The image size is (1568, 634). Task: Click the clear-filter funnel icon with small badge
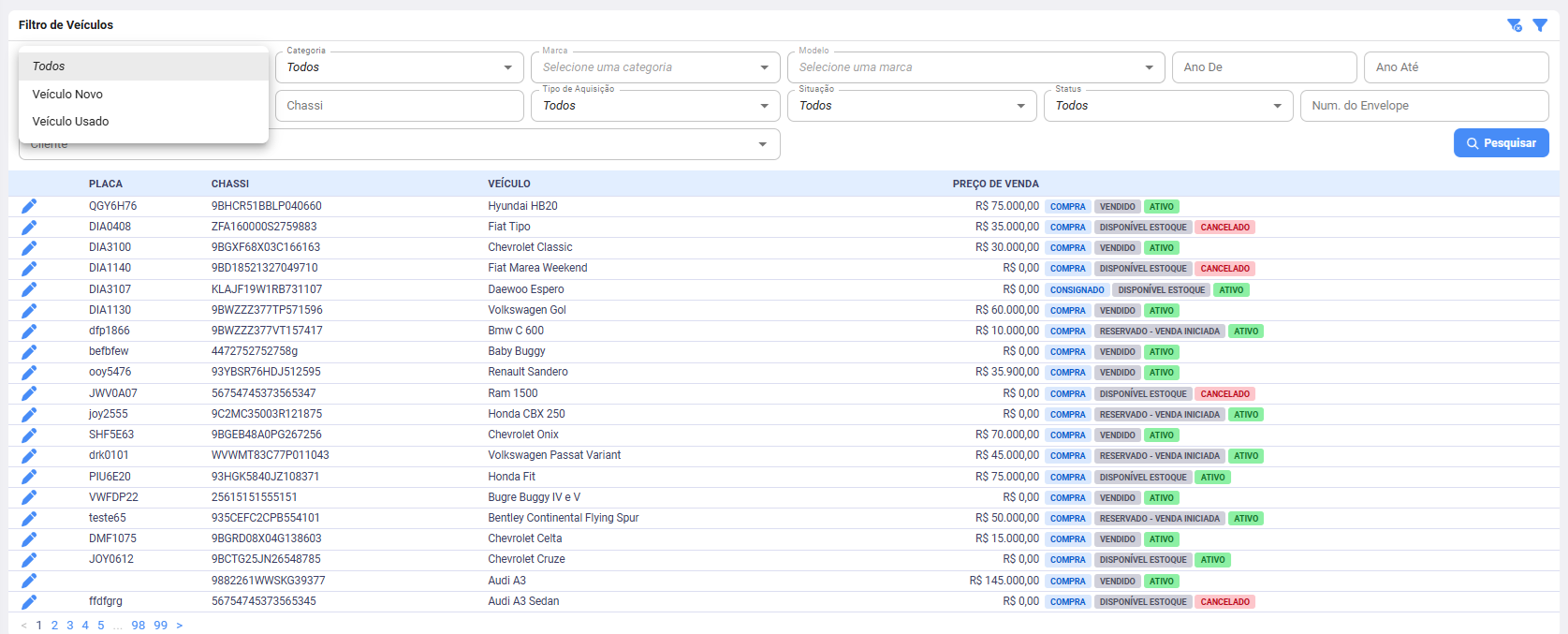(1514, 25)
